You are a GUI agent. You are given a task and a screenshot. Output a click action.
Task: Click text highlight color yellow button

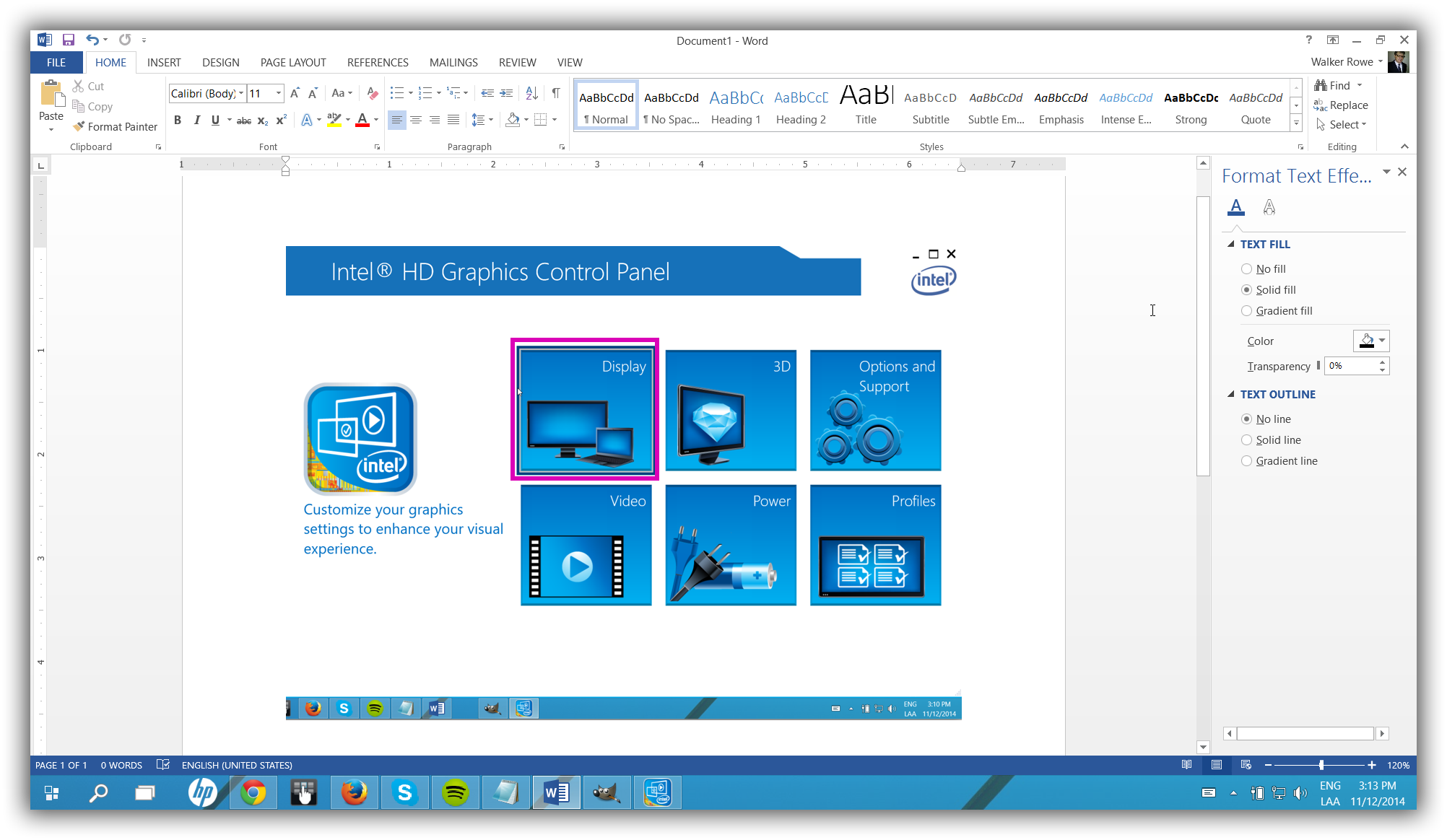[334, 120]
